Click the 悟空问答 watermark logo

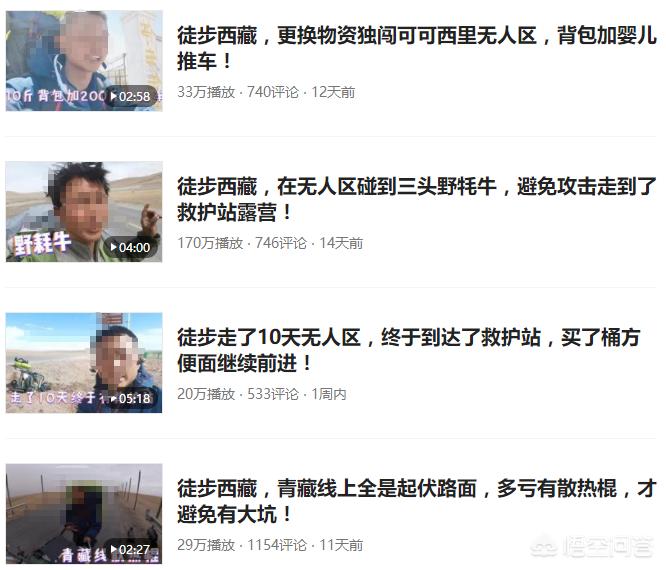[592, 547]
